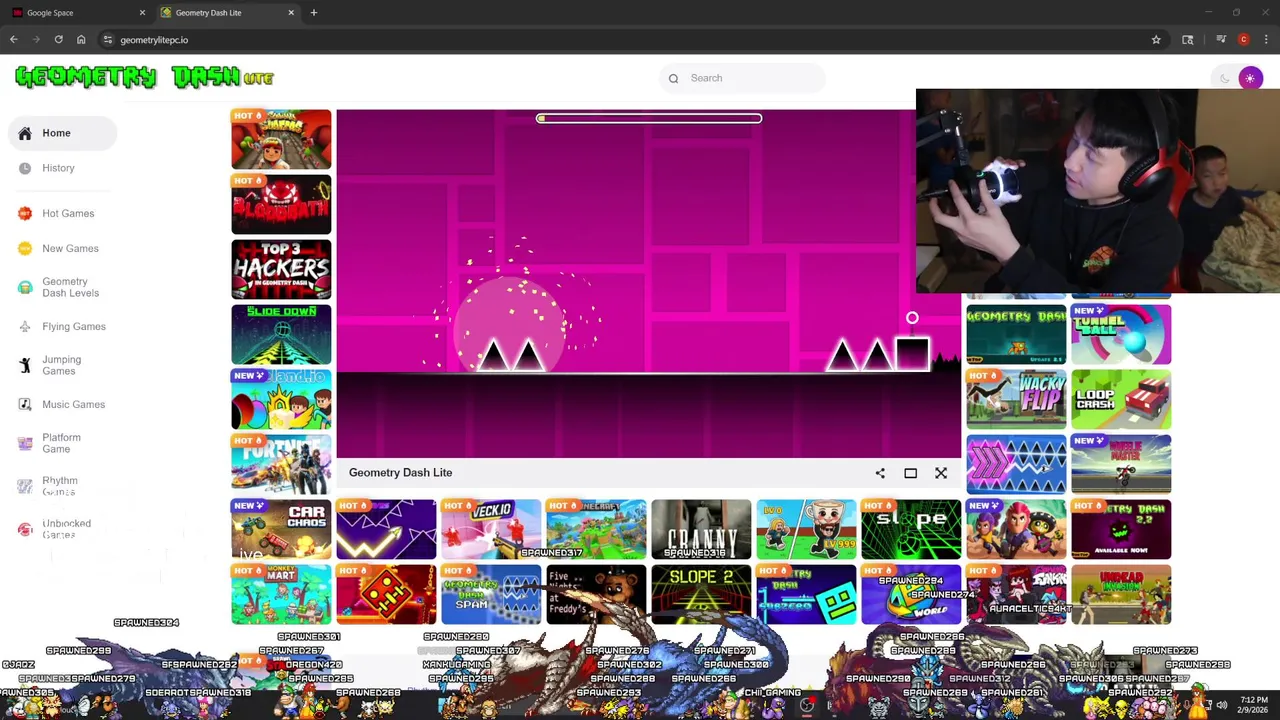Open the Monkey Mart game thumbnail
The image size is (1280, 720).
tap(281, 594)
